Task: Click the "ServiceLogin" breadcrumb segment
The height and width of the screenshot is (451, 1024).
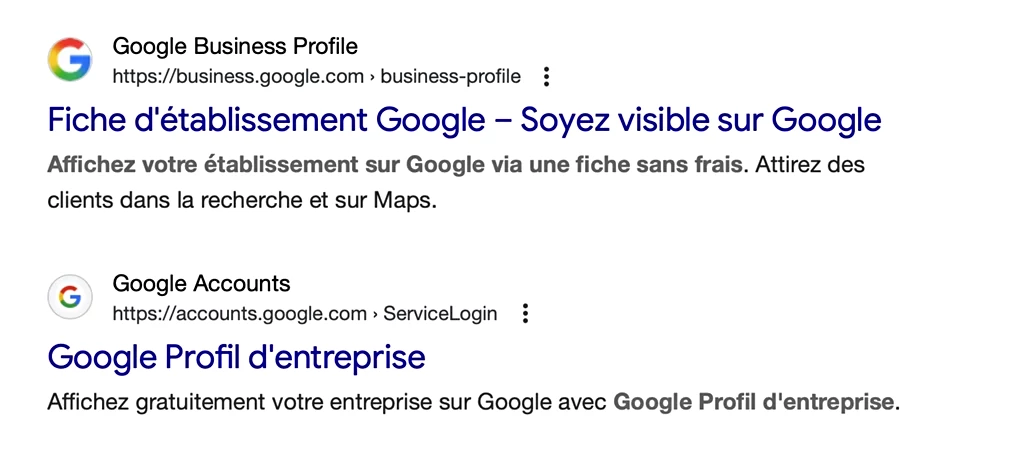Action: tap(441, 314)
